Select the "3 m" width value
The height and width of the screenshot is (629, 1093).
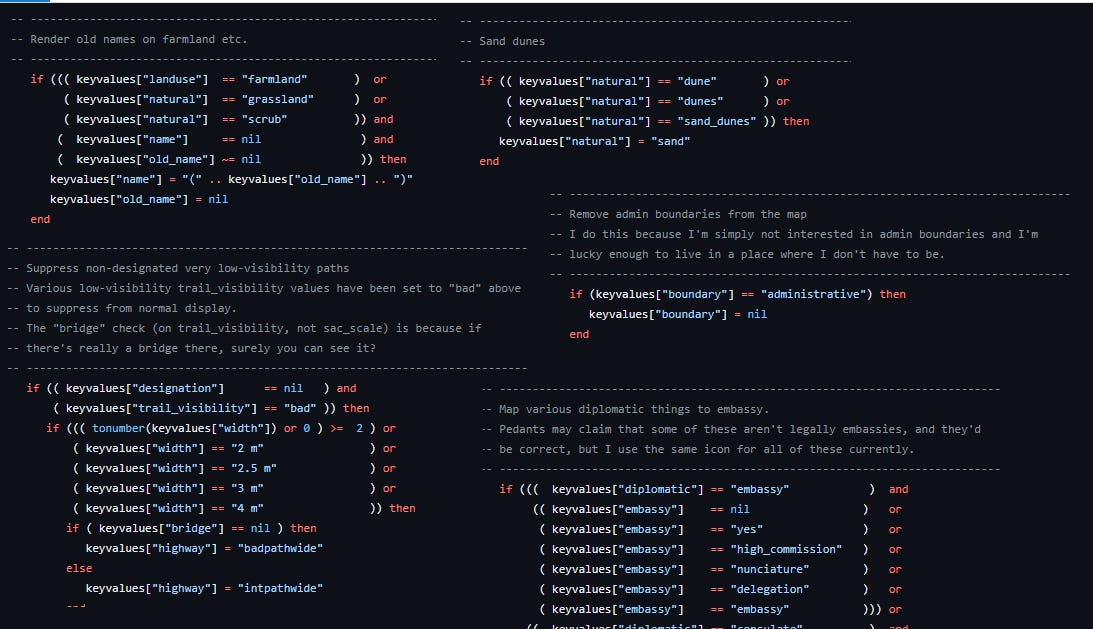247,489
